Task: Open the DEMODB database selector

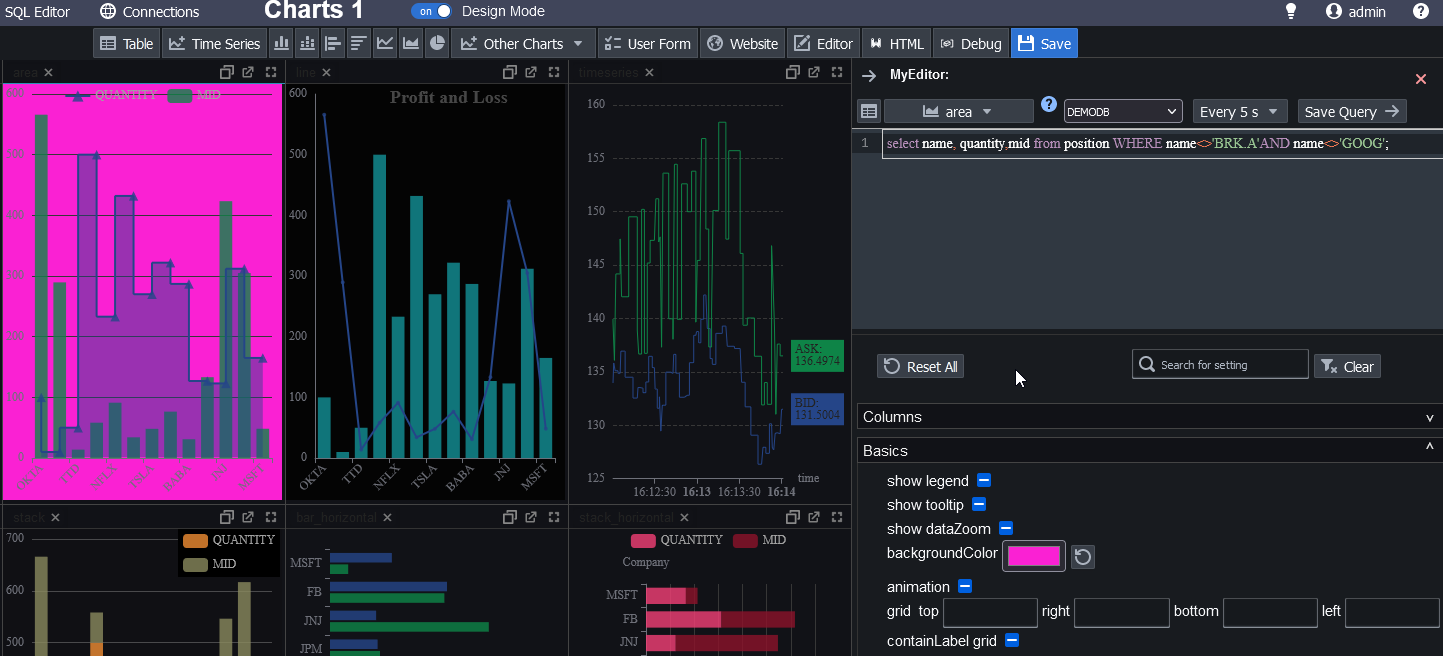Action: click(x=1123, y=111)
